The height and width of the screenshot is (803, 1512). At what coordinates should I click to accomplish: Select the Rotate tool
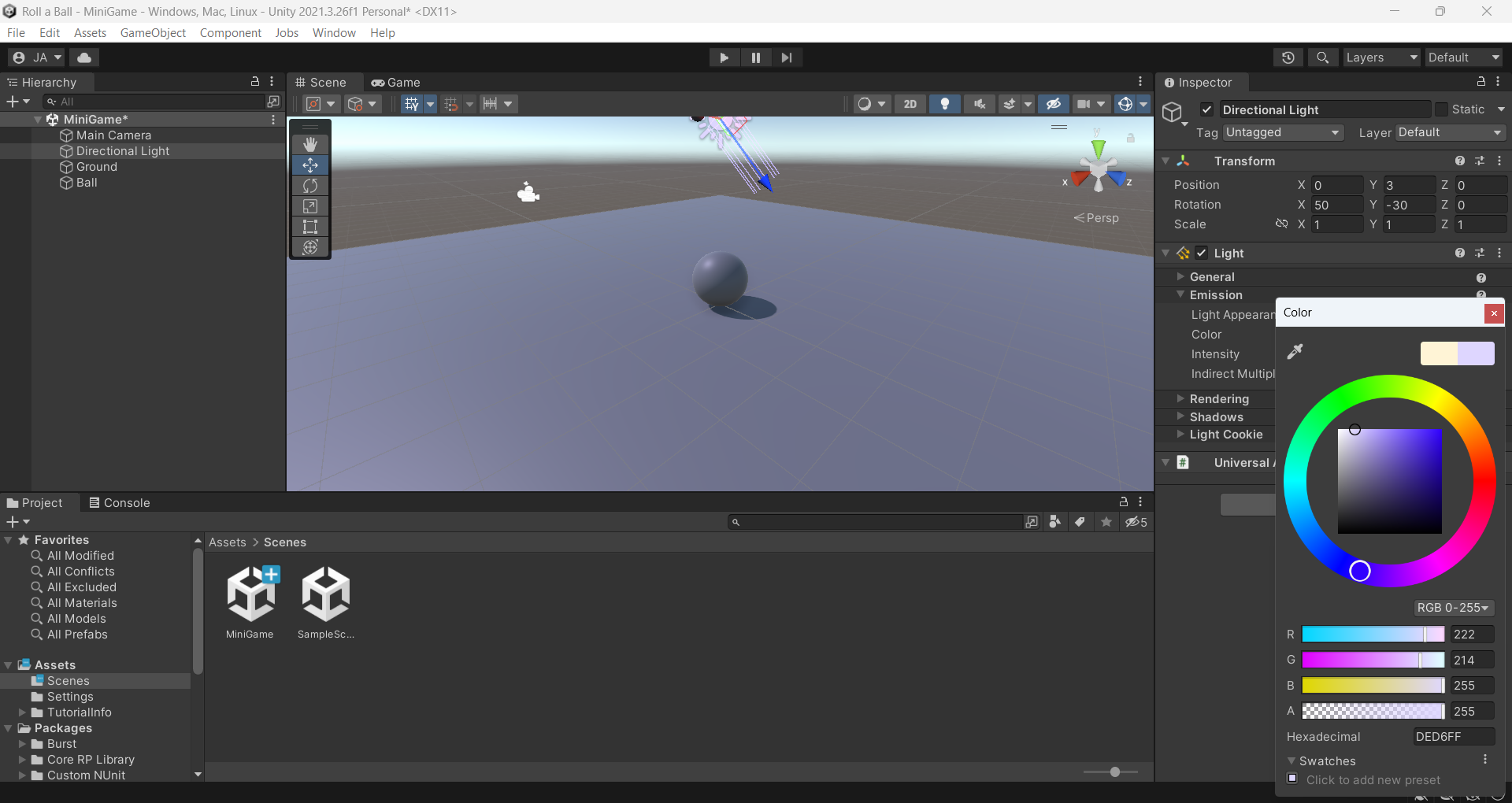pos(310,185)
